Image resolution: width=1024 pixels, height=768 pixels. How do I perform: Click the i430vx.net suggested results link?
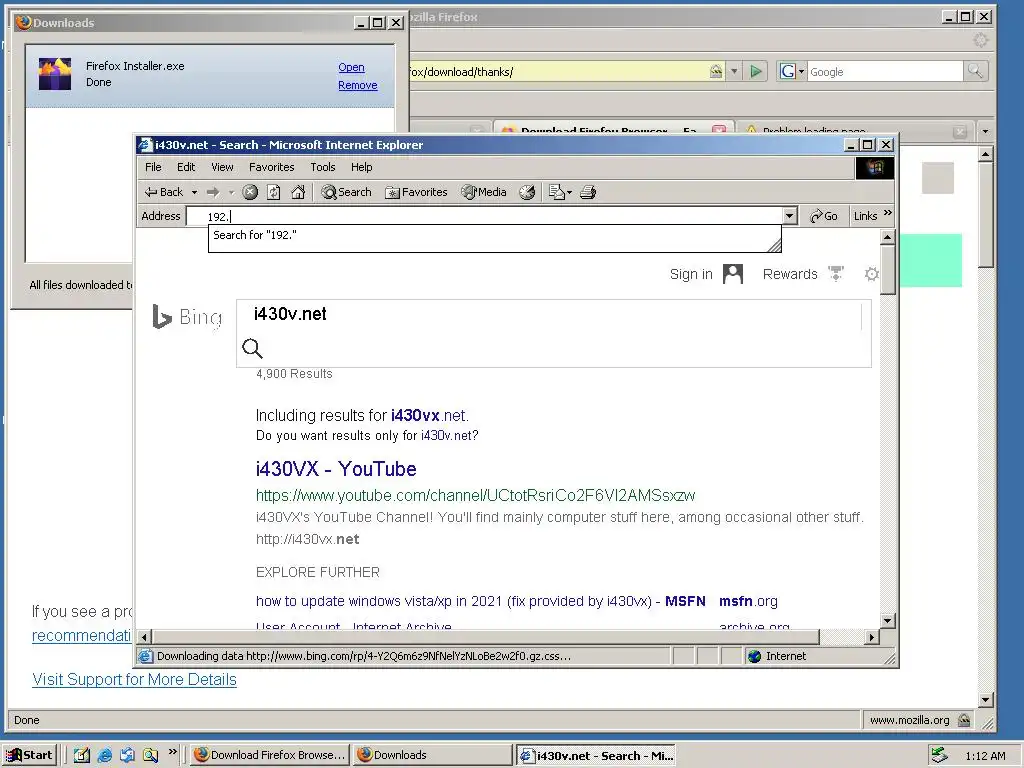pos(428,415)
